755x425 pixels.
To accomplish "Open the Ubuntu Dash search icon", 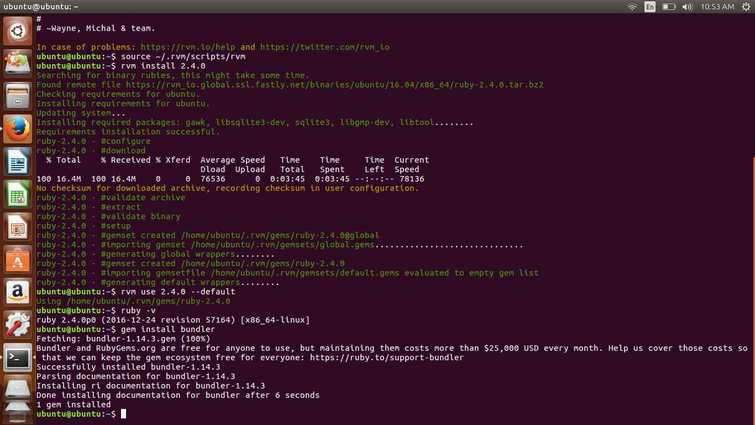I will click(17, 31).
